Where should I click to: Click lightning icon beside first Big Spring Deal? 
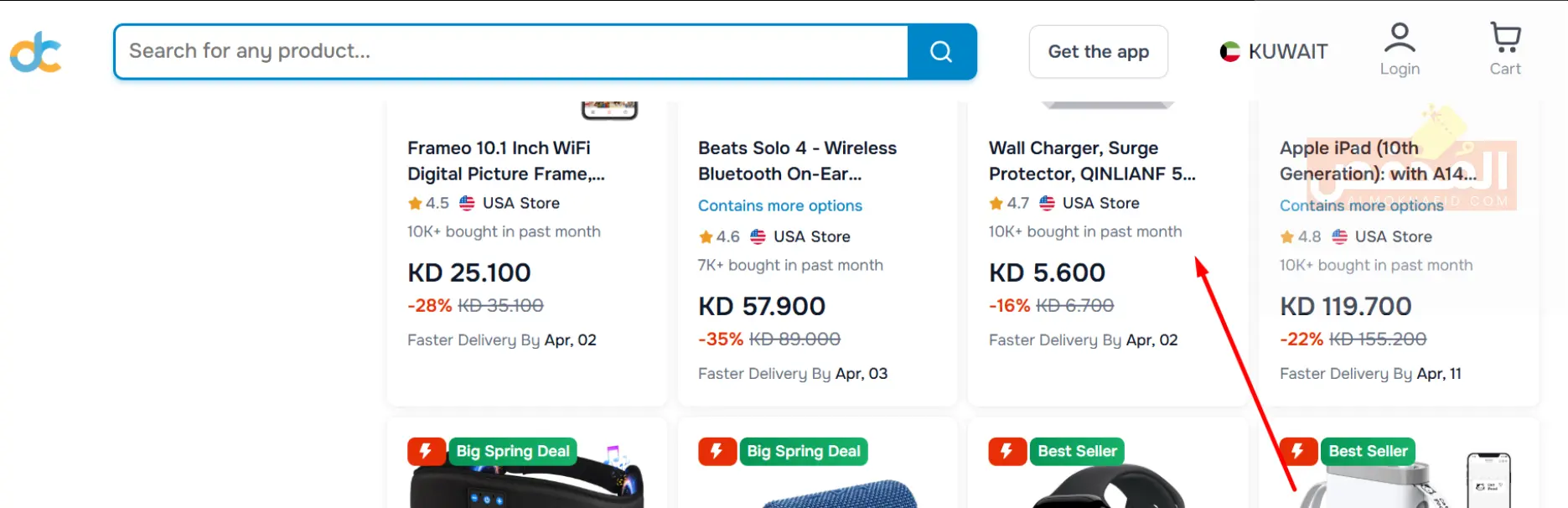(426, 451)
